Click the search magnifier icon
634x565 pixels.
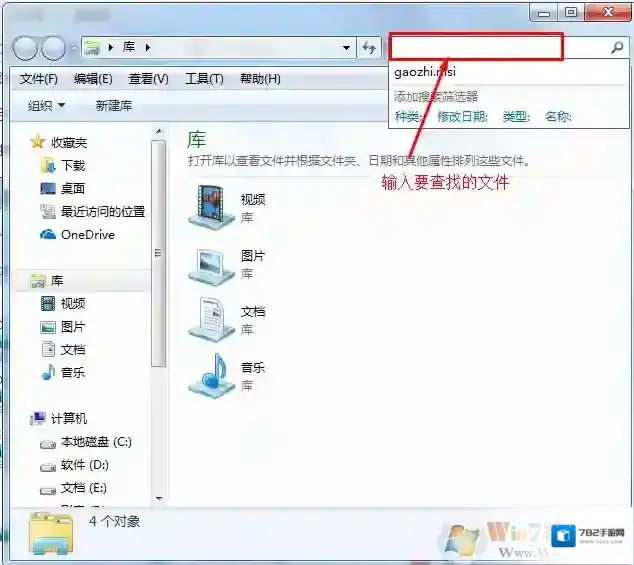tap(617, 47)
